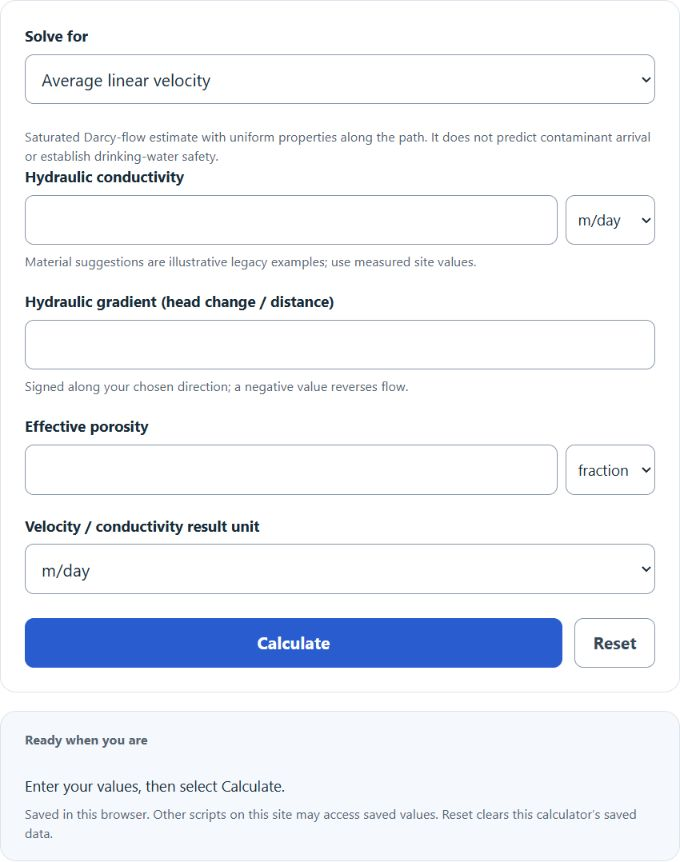680x862 pixels.
Task: Open the Solve for dropdown
Action: pyautogui.click(x=340, y=79)
